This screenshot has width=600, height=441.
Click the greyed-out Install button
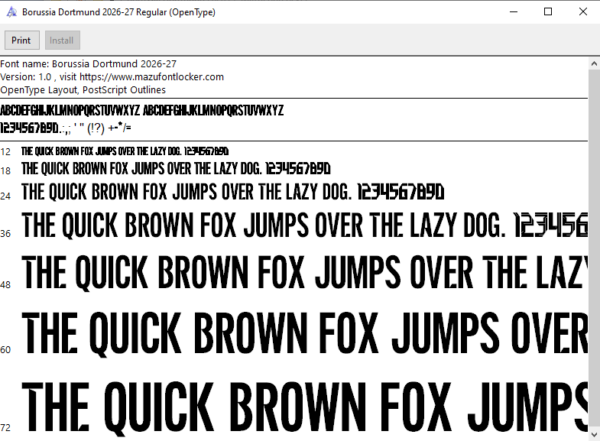click(x=62, y=40)
